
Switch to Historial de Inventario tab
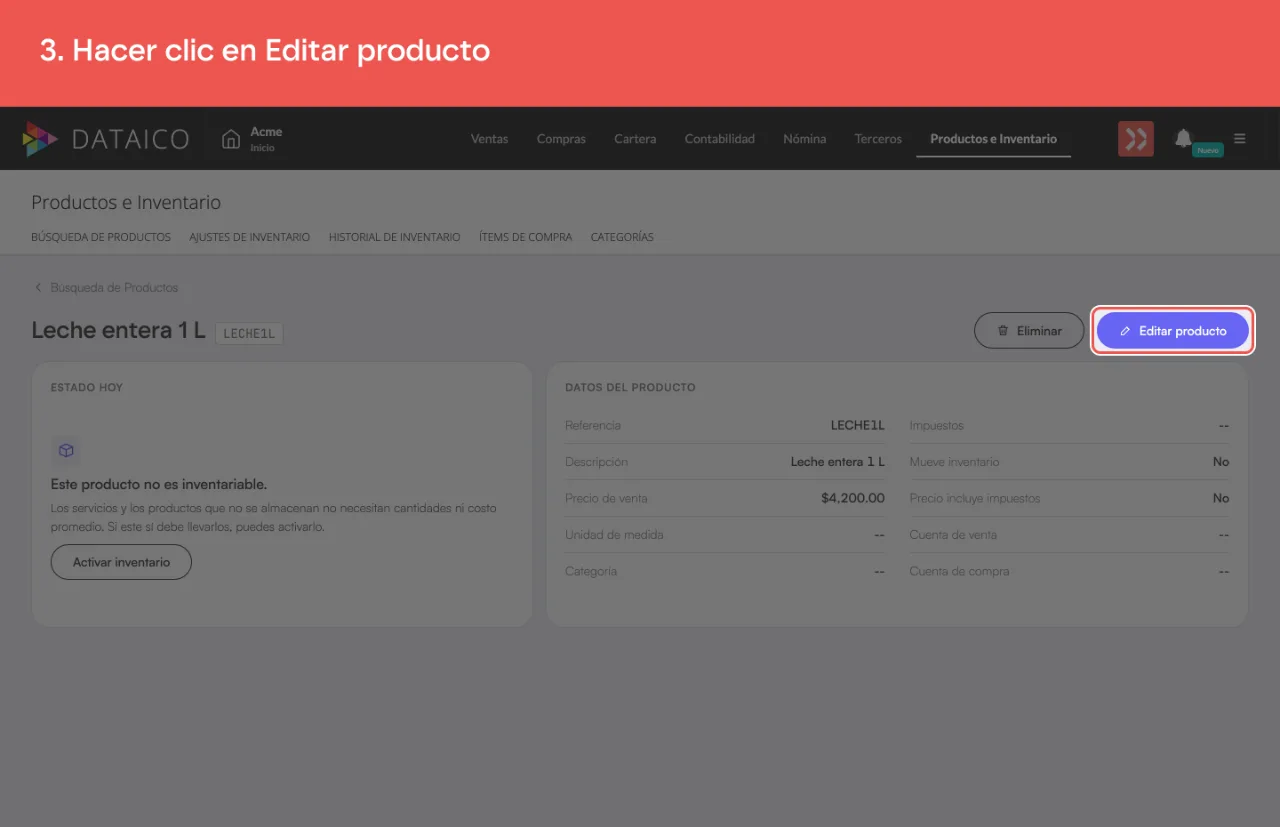(394, 238)
